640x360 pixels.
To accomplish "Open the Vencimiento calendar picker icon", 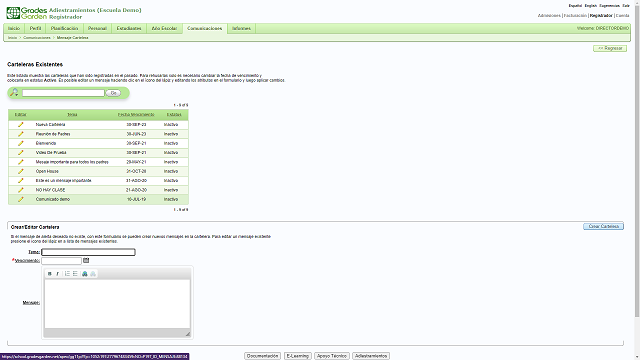I will [x=86, y=260].
